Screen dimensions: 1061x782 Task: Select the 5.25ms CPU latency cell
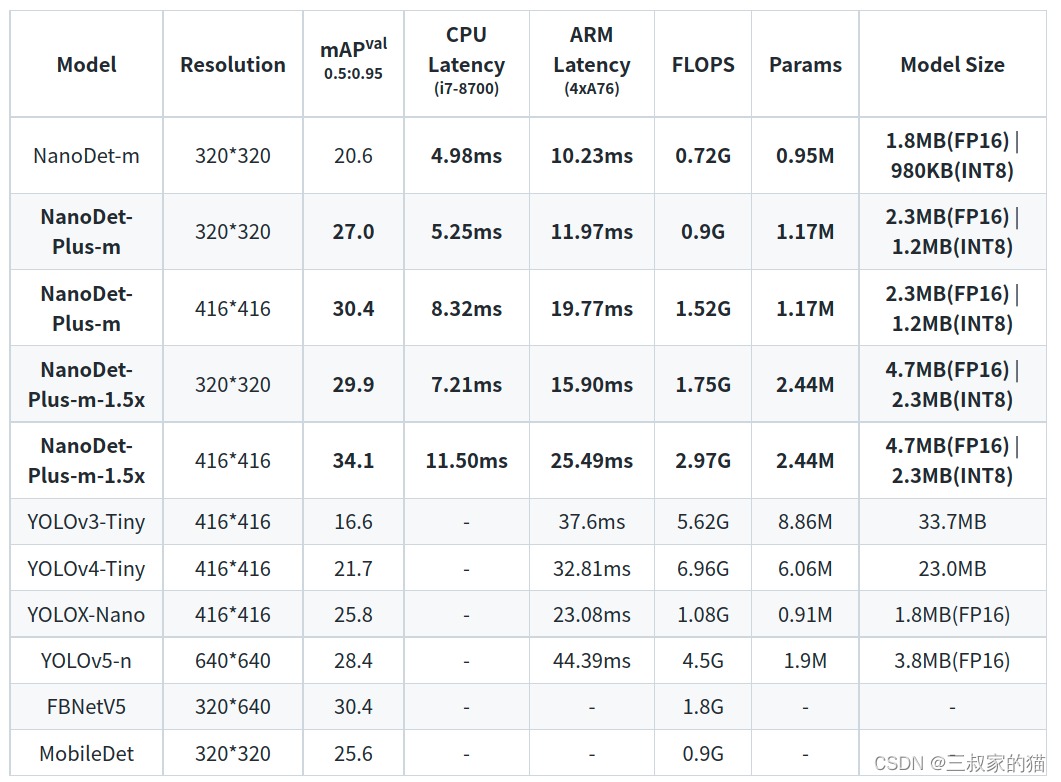(466, 232)
